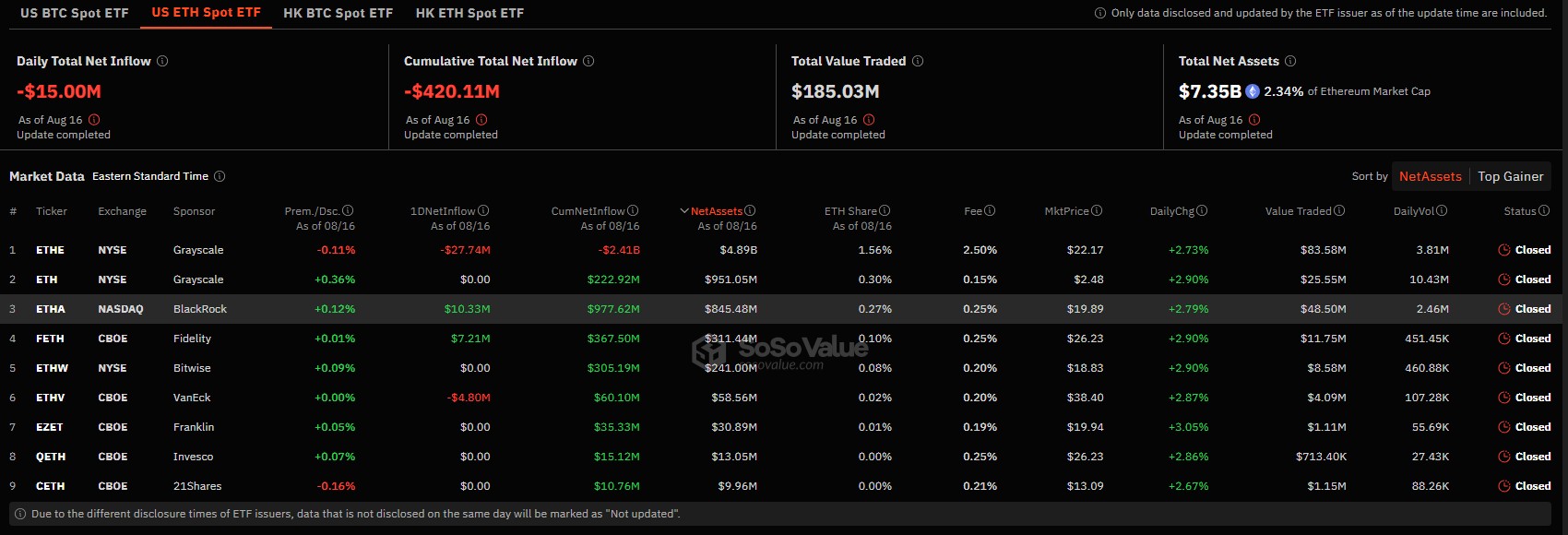Sort the table by NetAssets
The image size is (1568, 535).
click(x=1430, y=176)
